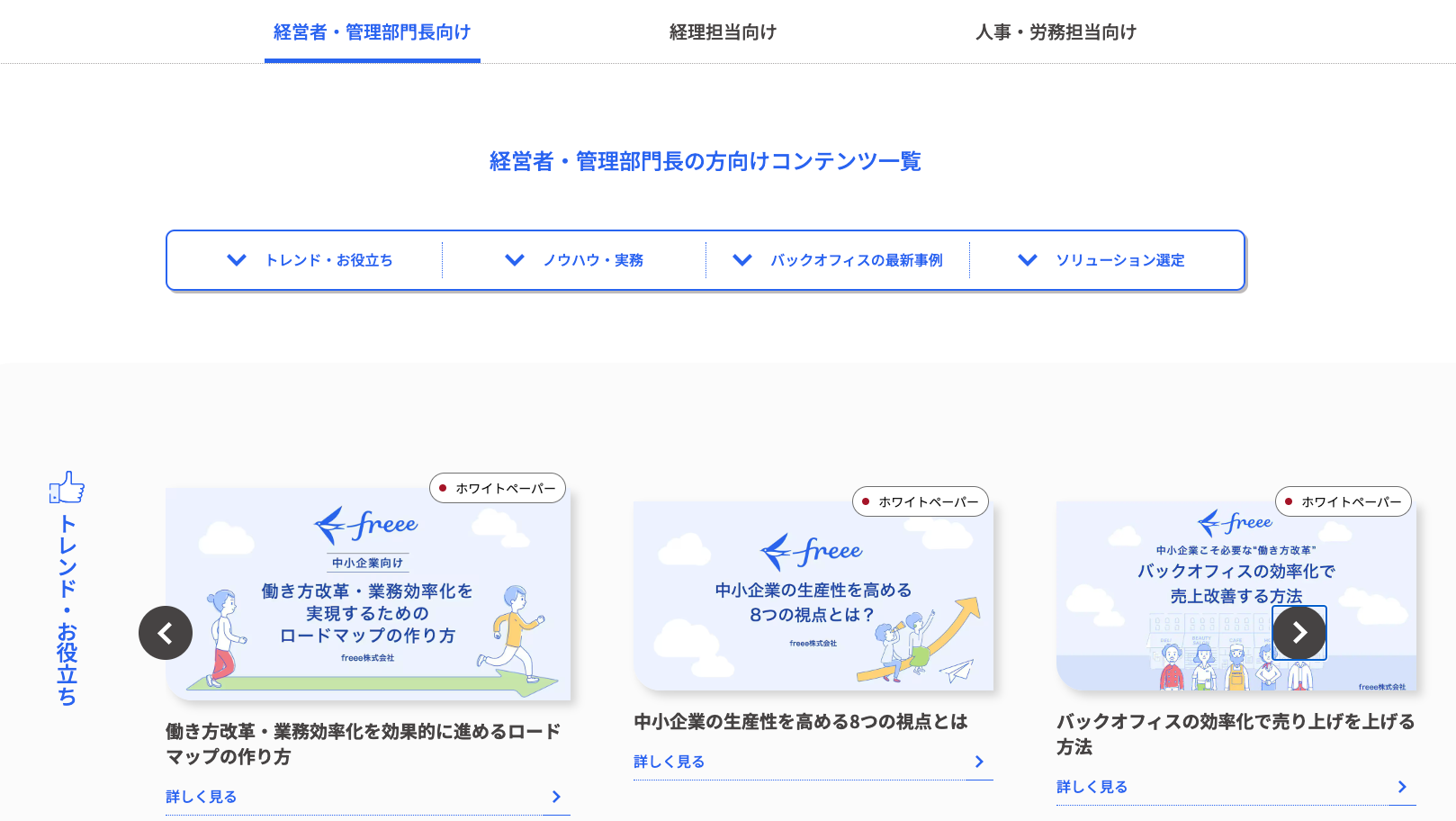Click the arrow beside バックオフィス 詳しく見る
Screen dimensions: 1456x821
(x=1402, y=787)
